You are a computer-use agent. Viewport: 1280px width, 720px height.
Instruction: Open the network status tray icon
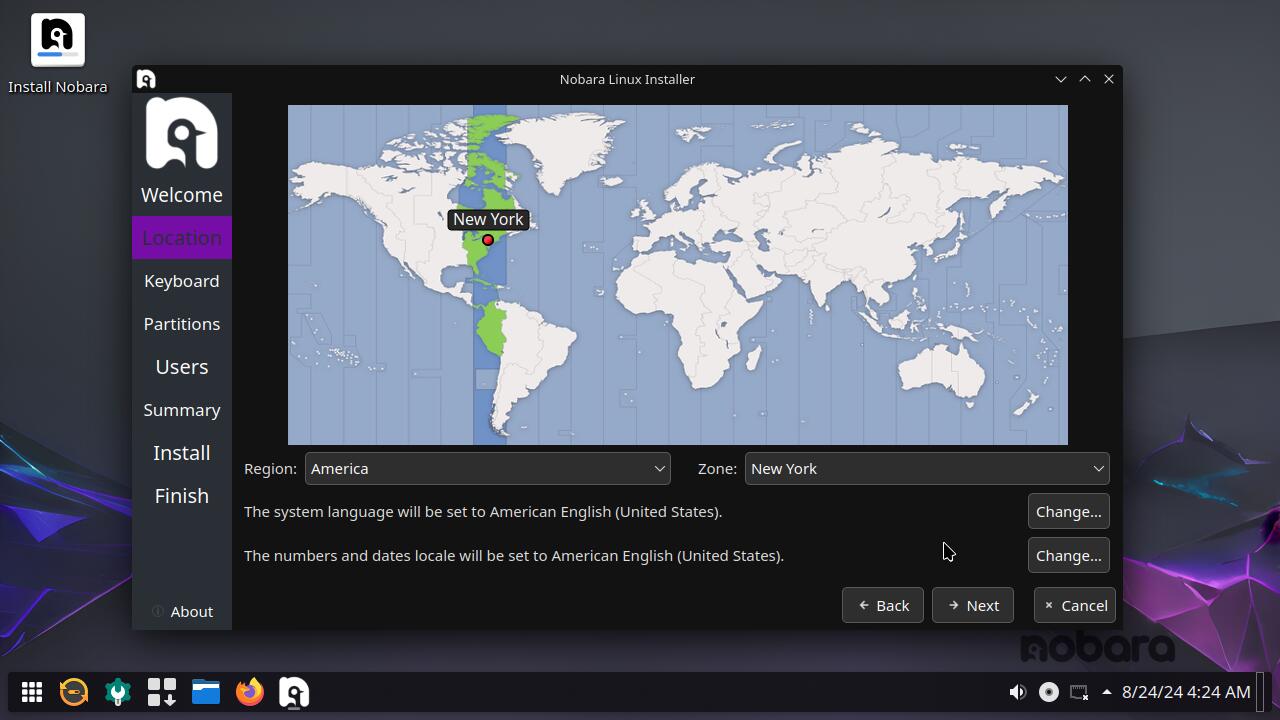tap(1079, 692)
